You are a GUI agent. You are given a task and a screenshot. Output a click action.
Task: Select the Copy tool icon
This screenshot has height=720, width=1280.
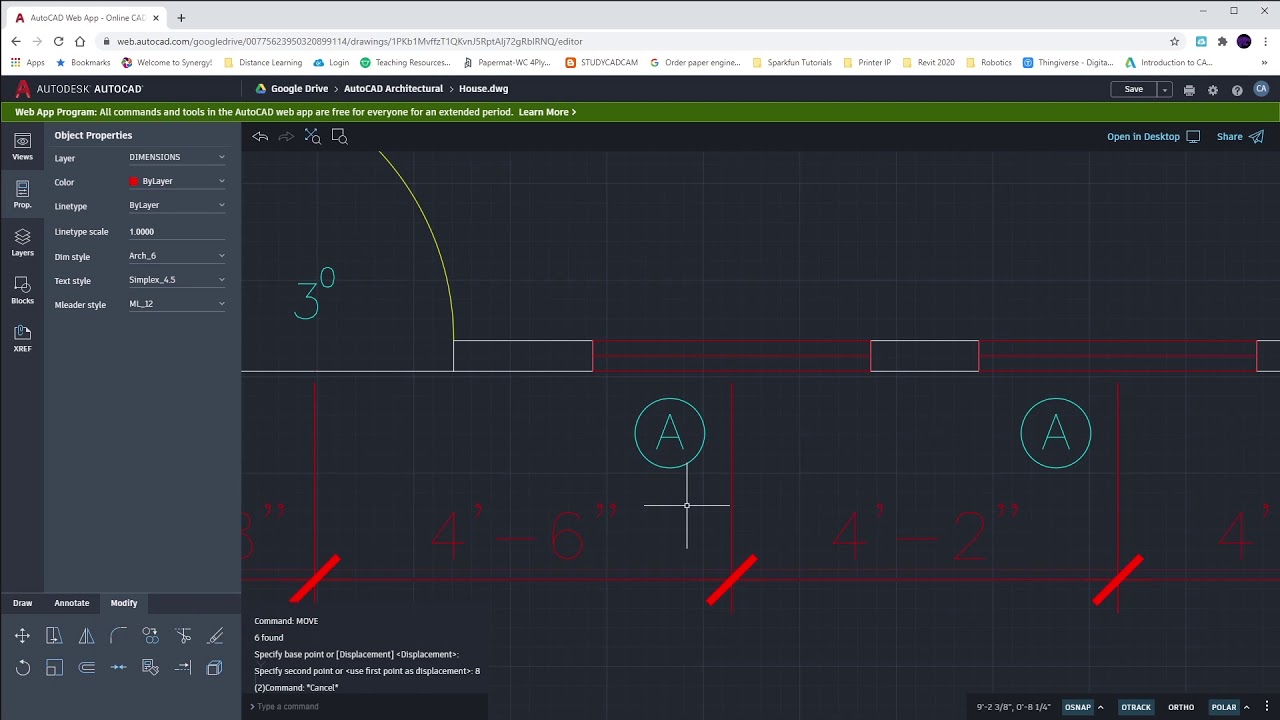(x=150, y=636)
